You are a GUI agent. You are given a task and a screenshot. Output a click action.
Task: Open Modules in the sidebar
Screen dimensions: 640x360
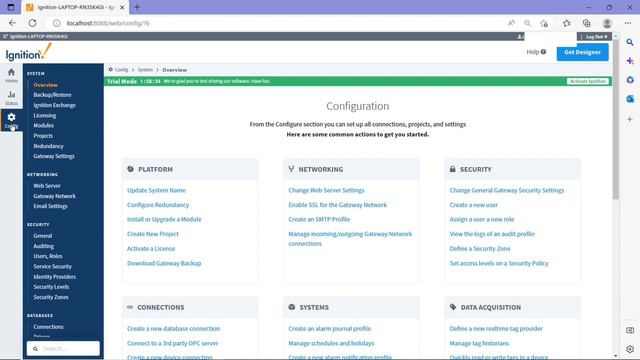pyautogui.click(x=43, y=125)
